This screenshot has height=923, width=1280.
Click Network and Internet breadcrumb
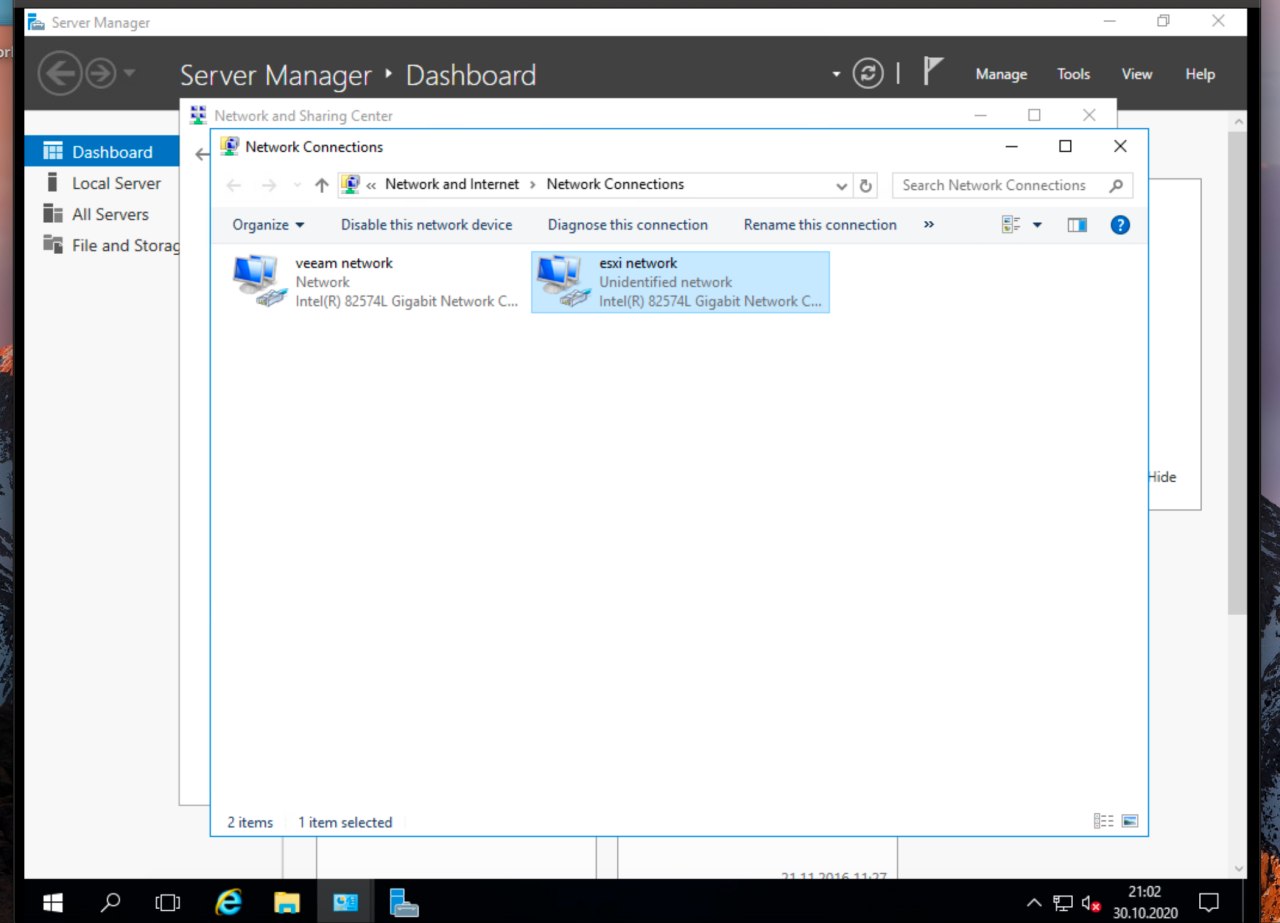click(452, 184)
